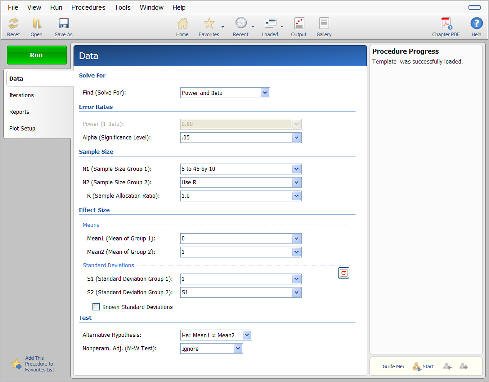The width and height of the screenshot is (489, 382).
Task: Show the Output window icon
Action: 299,23
